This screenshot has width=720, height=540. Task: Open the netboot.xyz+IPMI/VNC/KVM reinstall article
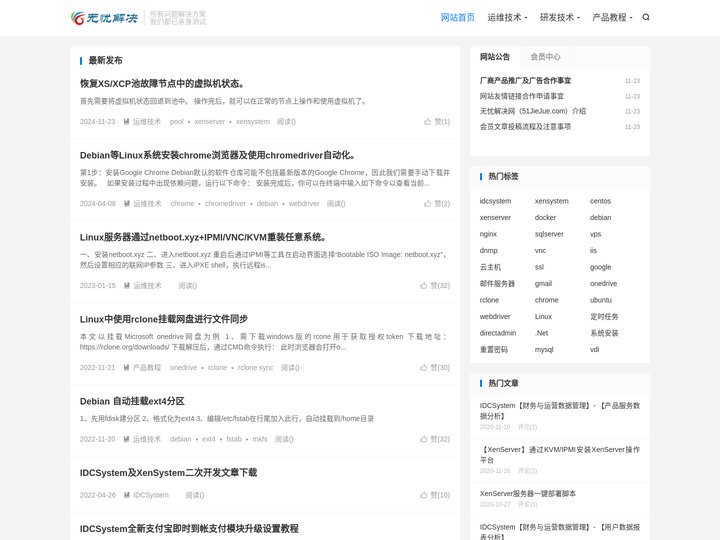204,237
